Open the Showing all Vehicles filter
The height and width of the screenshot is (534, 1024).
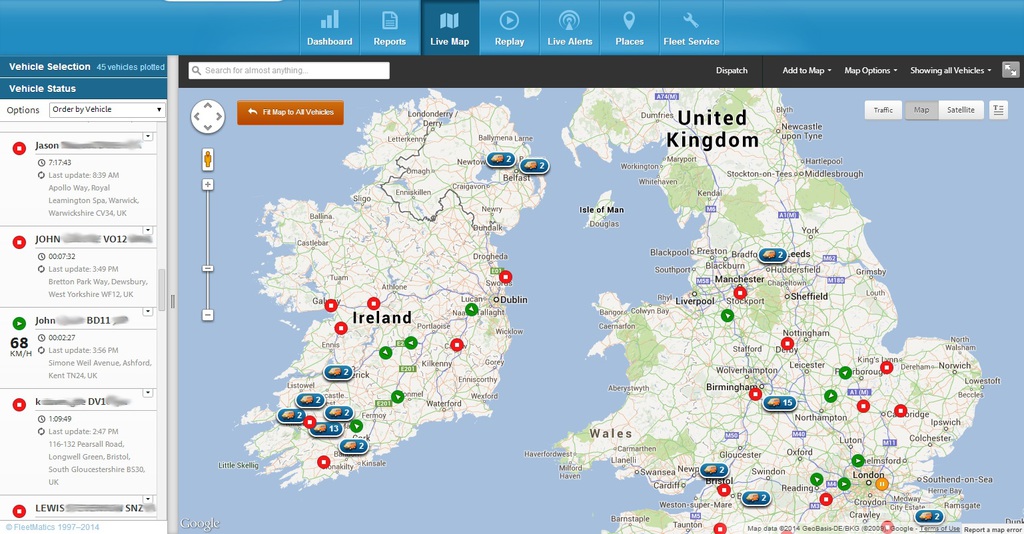click(950, 71)
